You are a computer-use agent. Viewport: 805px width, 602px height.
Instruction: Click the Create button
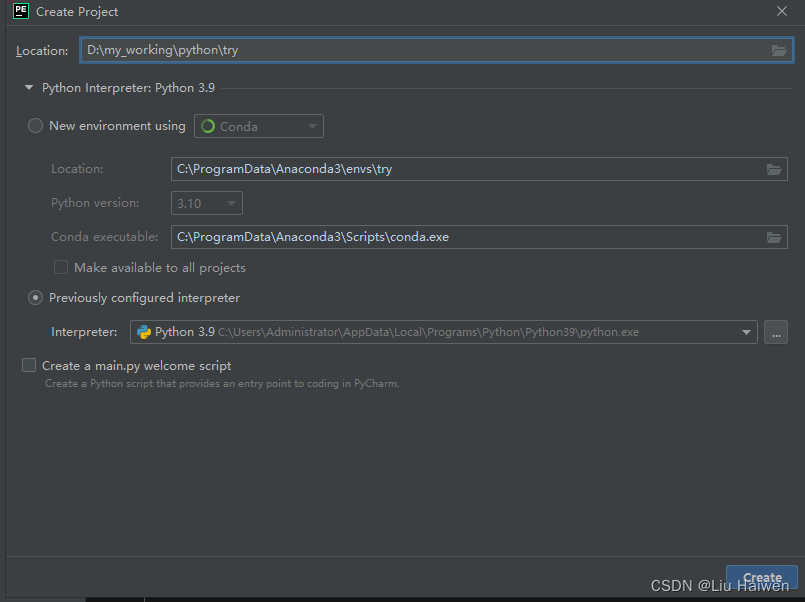point(762,578)
